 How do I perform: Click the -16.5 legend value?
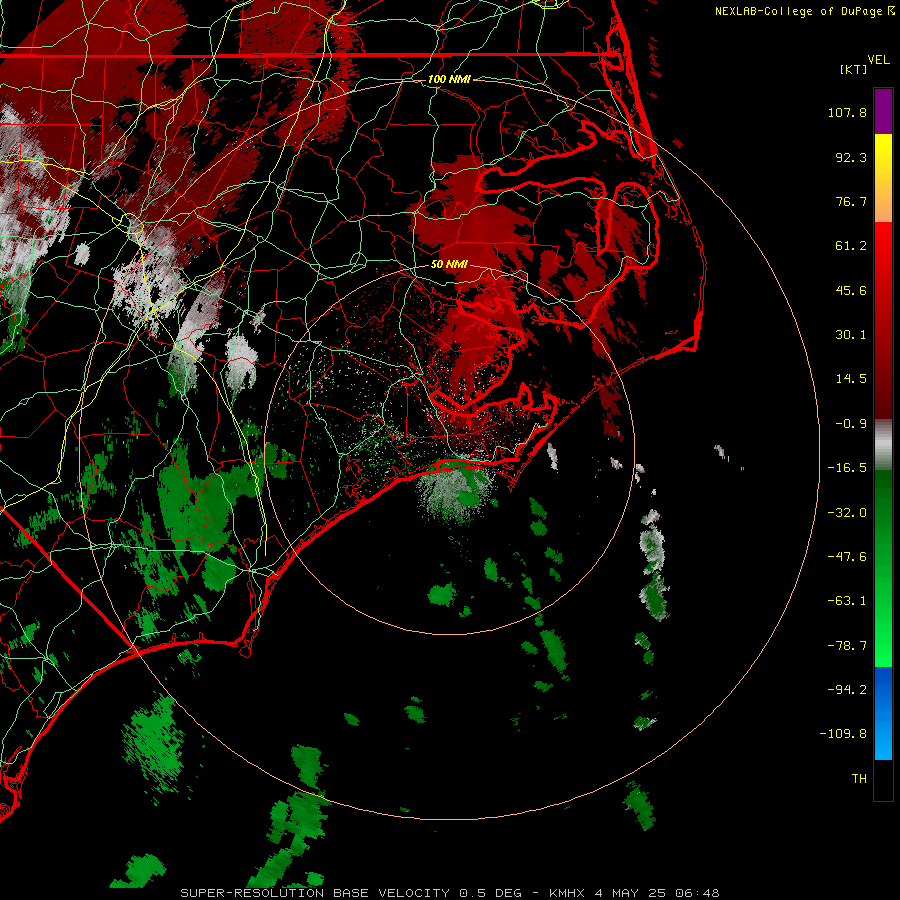[847, 468]
